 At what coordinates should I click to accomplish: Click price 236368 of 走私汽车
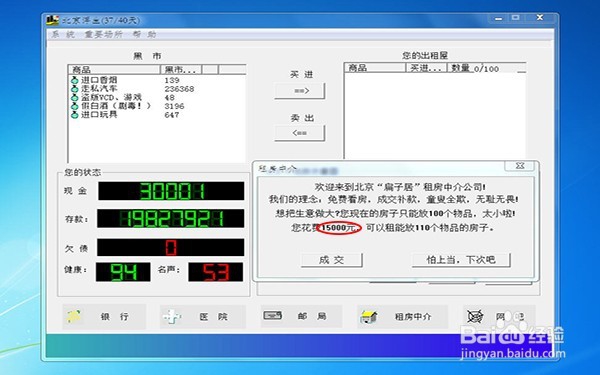[179, 89]
